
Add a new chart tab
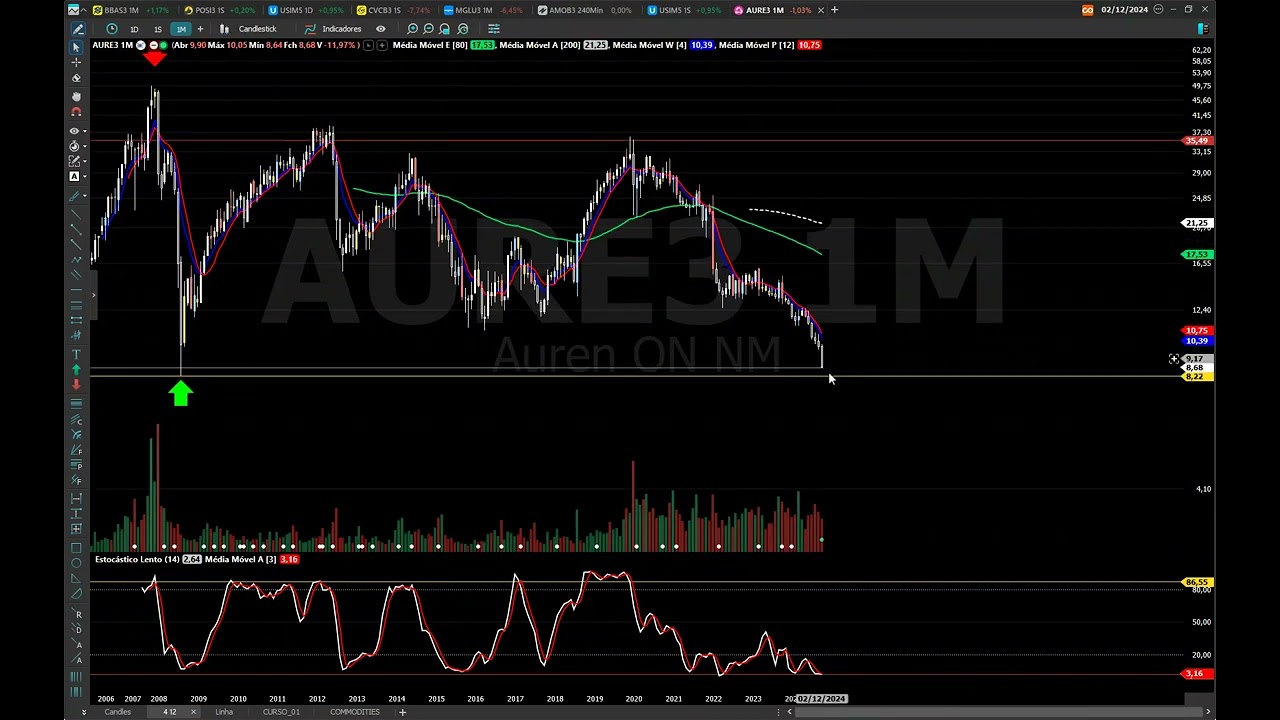tap(835, 10)
